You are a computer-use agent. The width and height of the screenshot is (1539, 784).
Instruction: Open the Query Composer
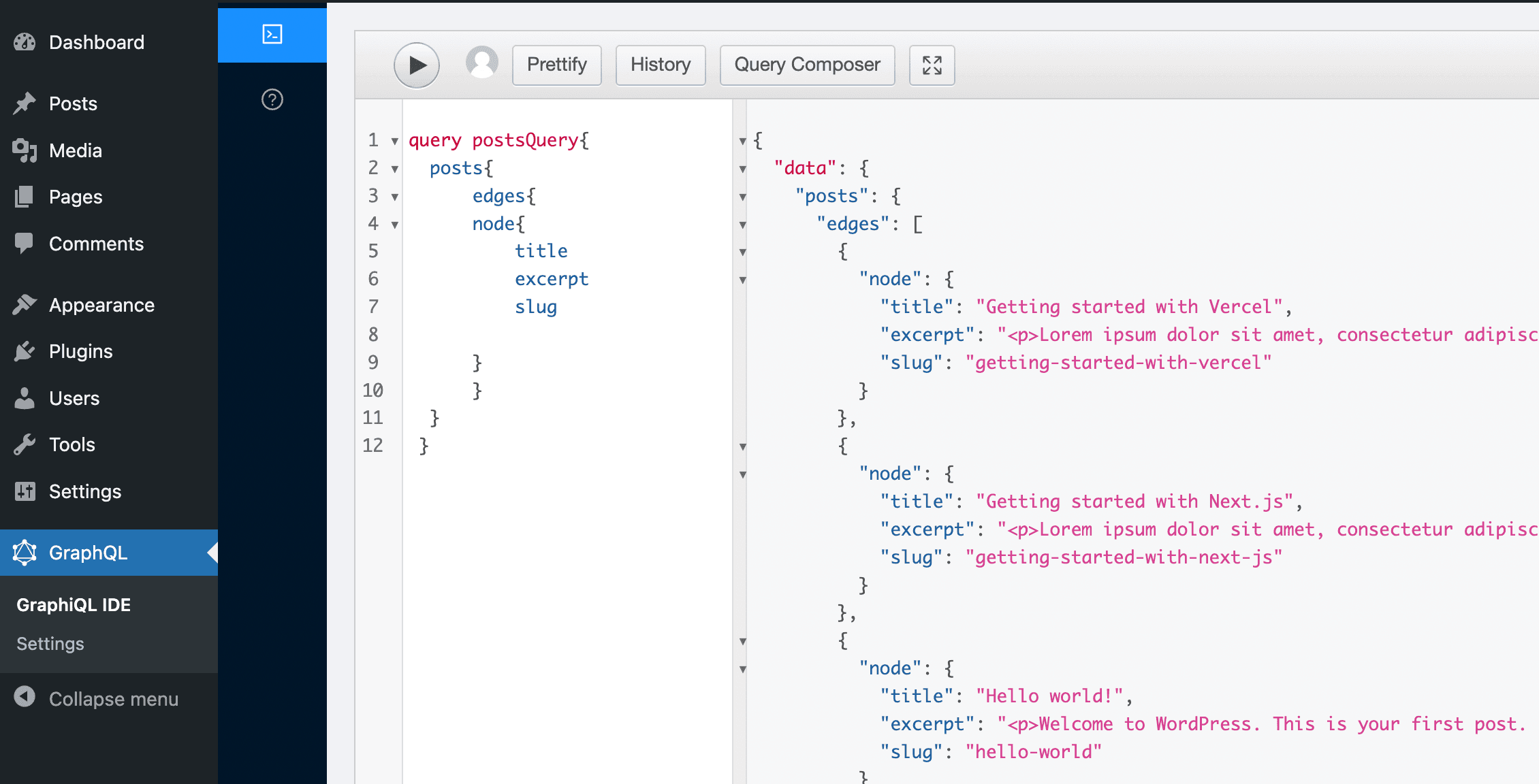(x=806, y=65)
